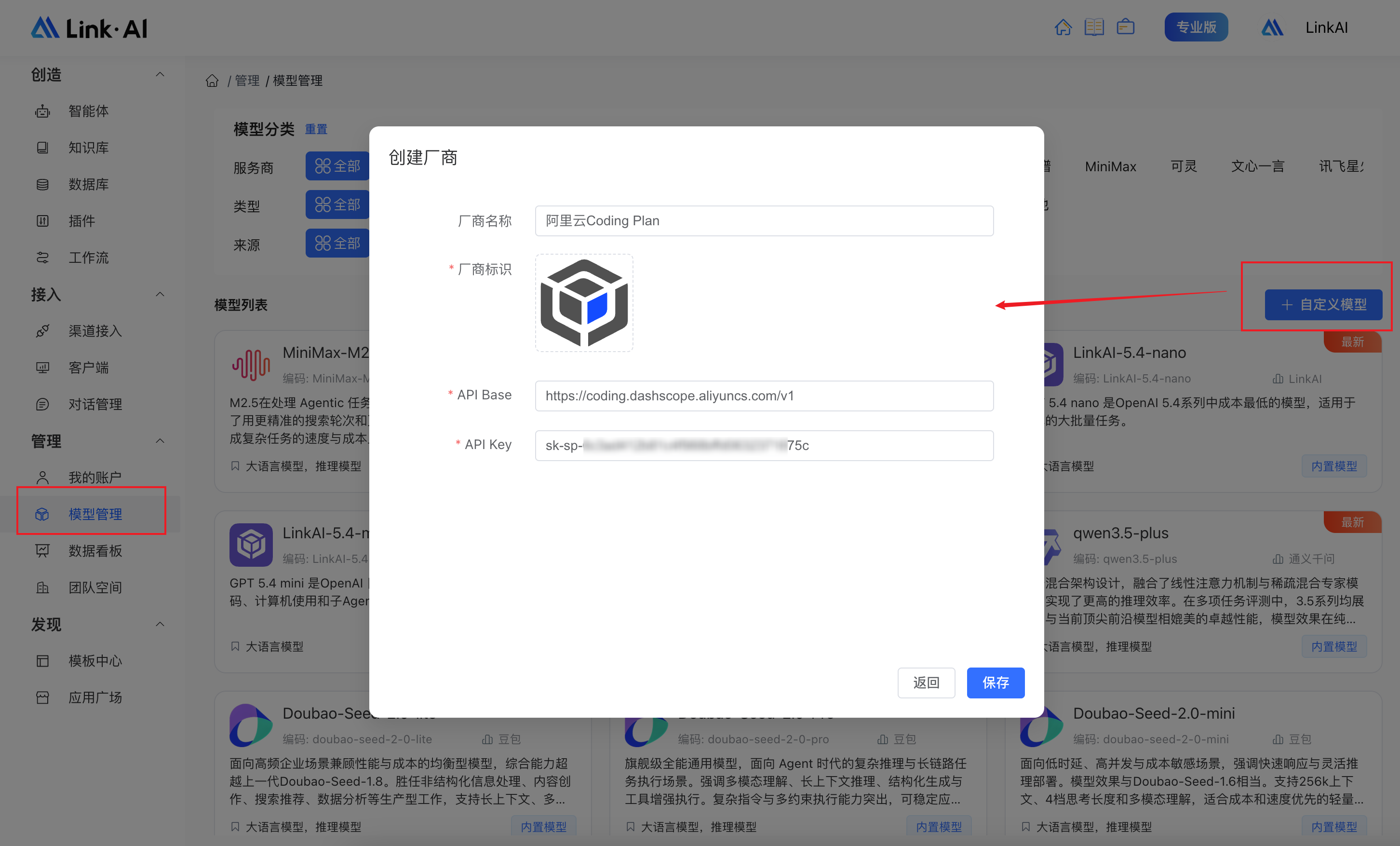Open 工作流 in the sidebar
Viewport: 1400px width, 846px height.
click(88, 258)
